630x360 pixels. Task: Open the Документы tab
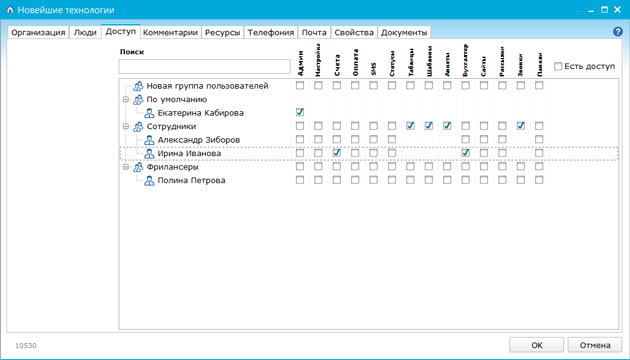(x=404, y=33)
